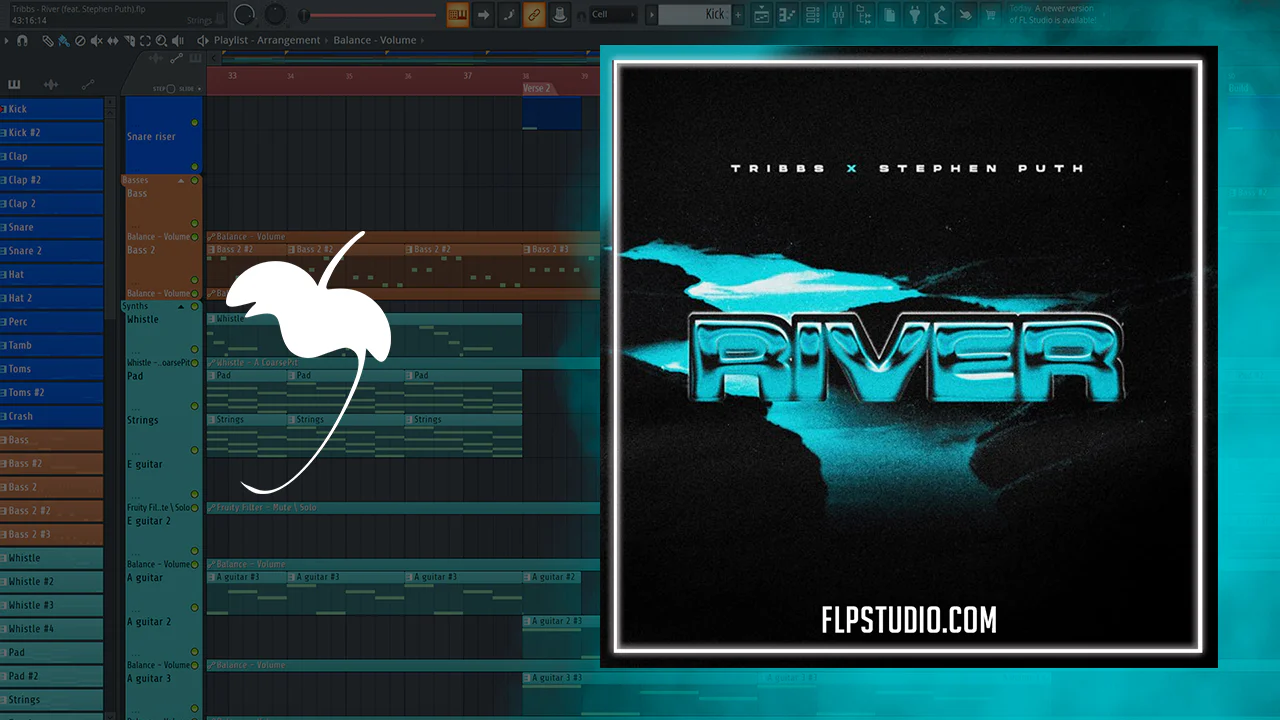This screenshot has width=1280, height=720.
Task: Show automation clips in the picker
Action: click(x=87, y=85)
